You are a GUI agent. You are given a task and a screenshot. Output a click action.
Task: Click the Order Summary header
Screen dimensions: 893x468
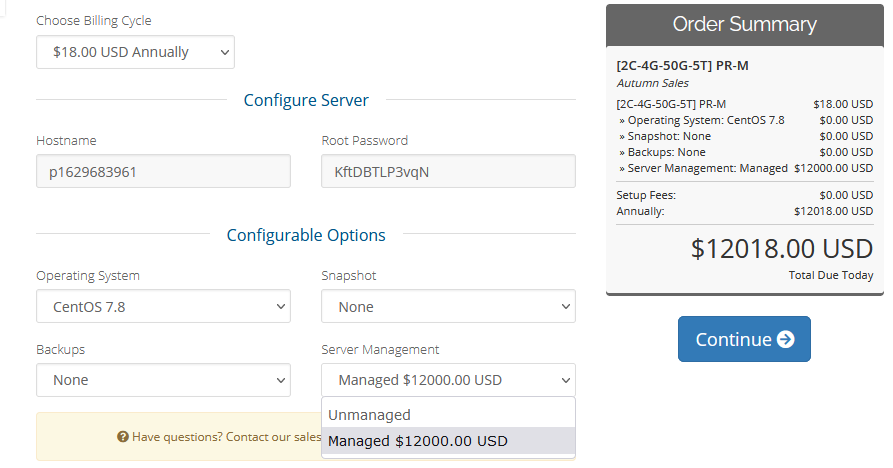click(744, 25)
